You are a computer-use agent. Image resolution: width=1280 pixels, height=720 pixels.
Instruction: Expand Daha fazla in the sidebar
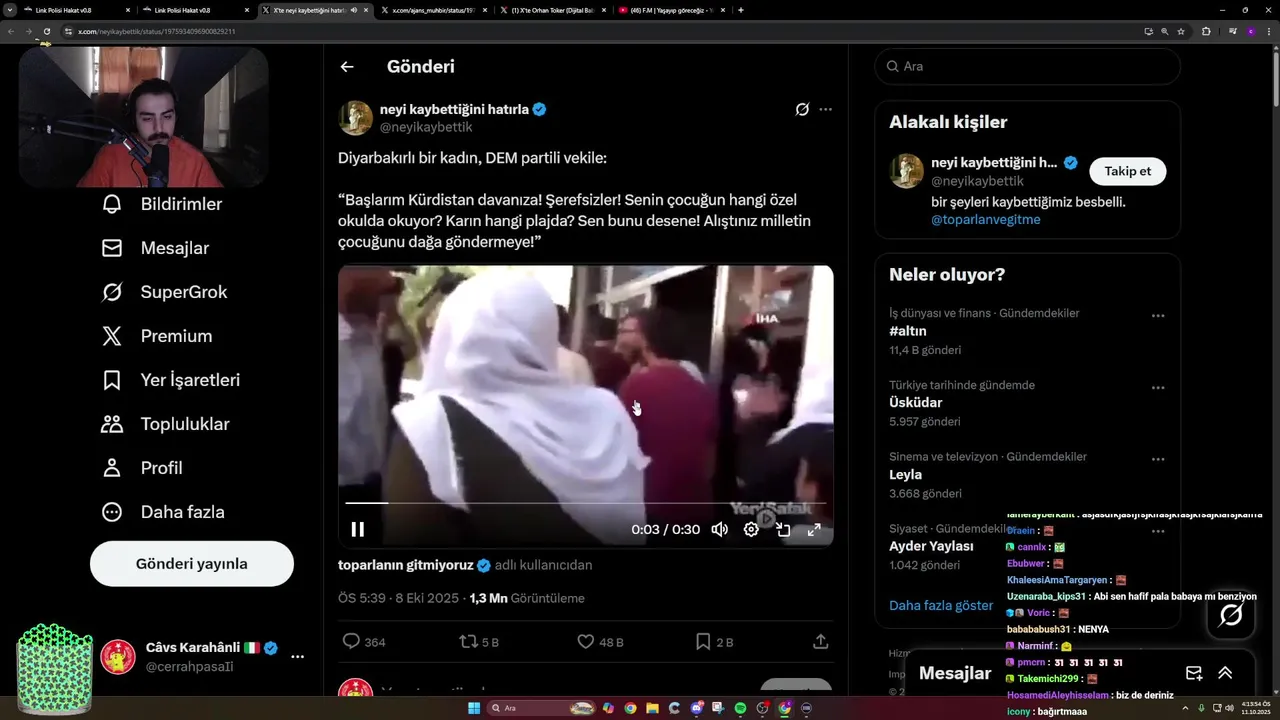[163, 512]
